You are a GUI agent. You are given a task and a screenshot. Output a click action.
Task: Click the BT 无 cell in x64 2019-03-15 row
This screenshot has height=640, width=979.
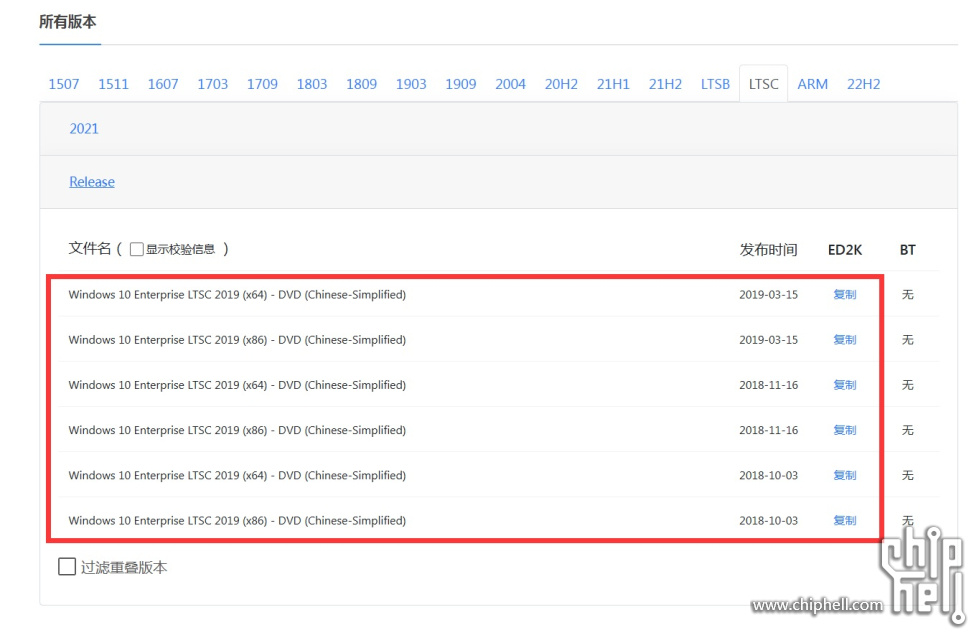tap(908, 295)
